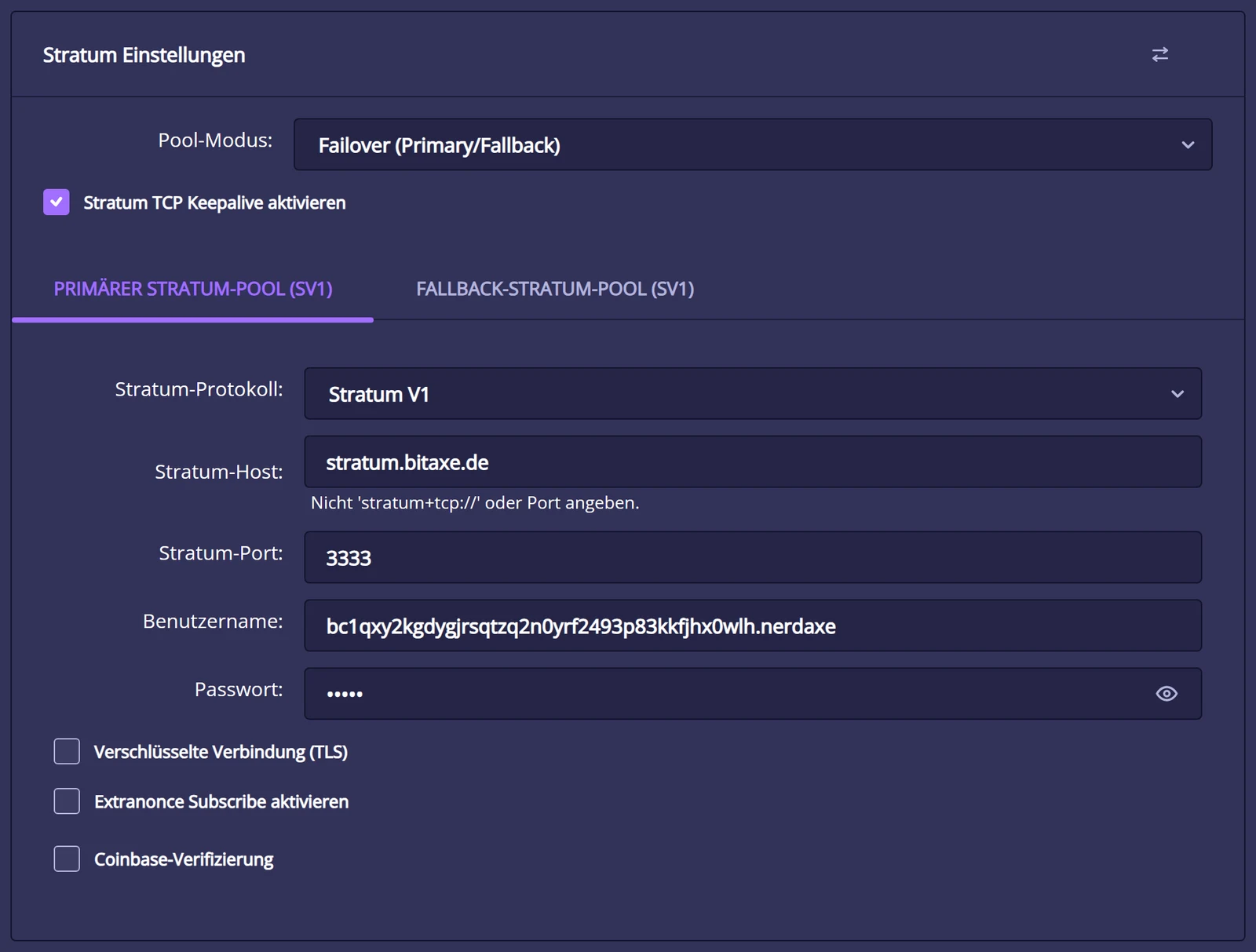Open the Stratum-Protokoll Stratum V1 dropdown

click(753, 393)
